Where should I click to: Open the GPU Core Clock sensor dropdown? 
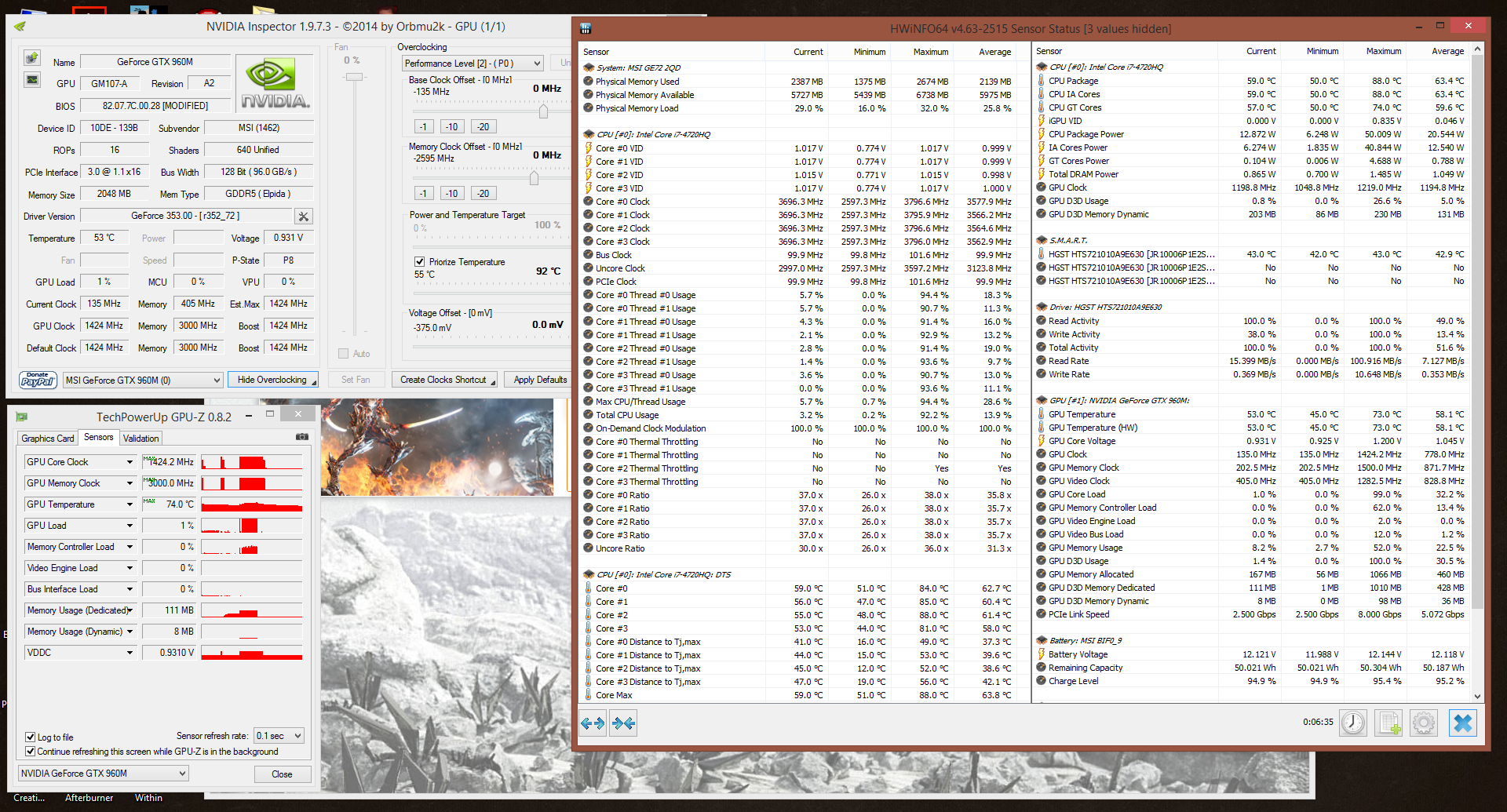pyautogui.click(x=130, y=462)
